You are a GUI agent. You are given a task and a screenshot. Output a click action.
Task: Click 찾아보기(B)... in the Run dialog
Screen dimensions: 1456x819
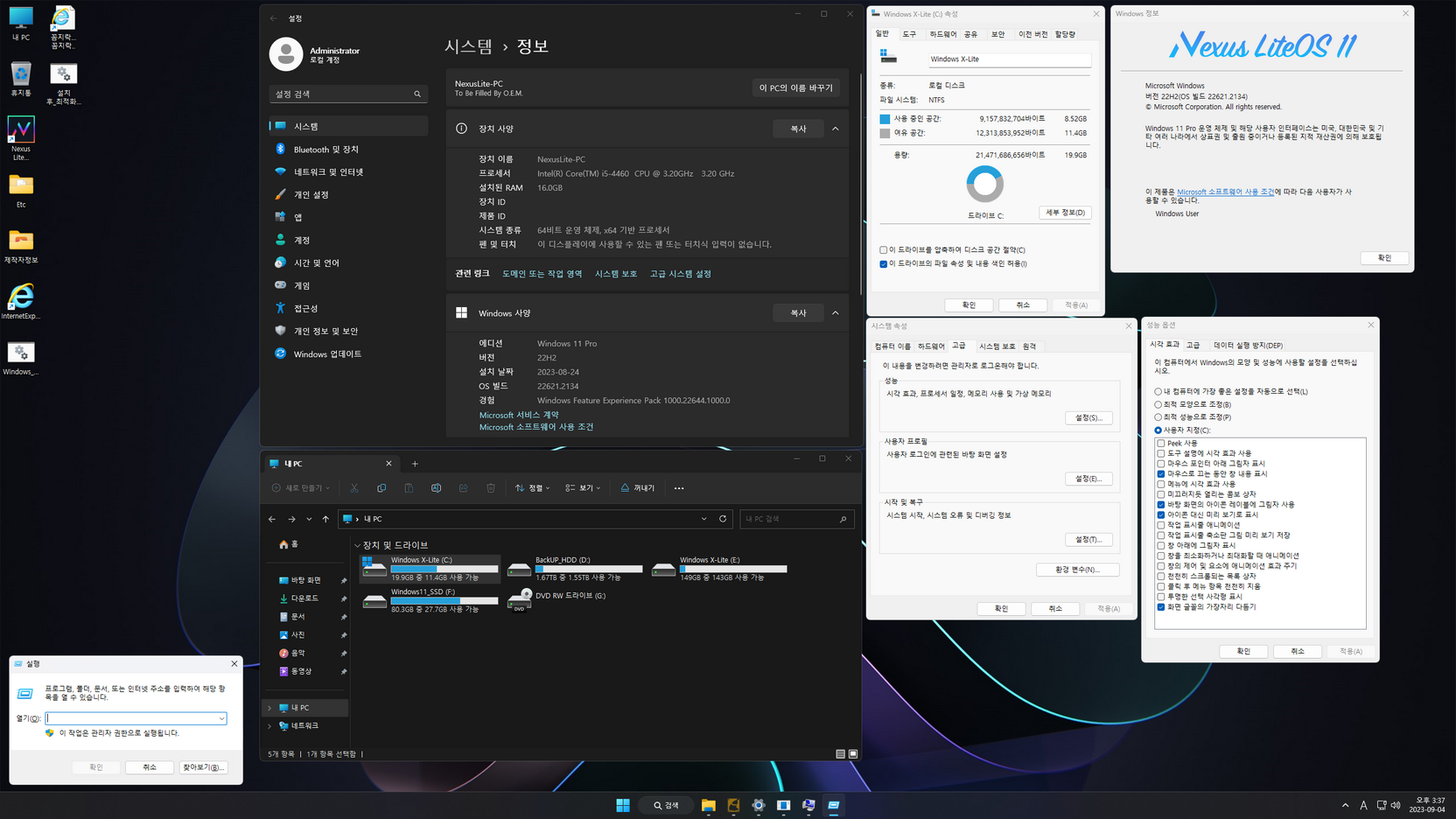203,767
